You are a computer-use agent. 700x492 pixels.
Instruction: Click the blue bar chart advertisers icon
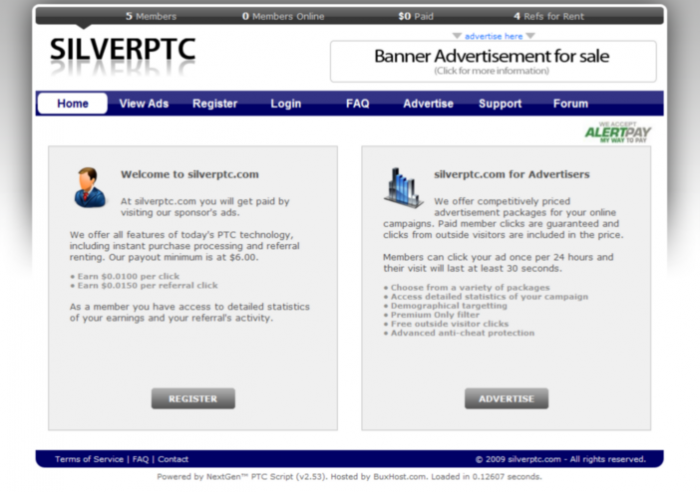tap(403, 188)
